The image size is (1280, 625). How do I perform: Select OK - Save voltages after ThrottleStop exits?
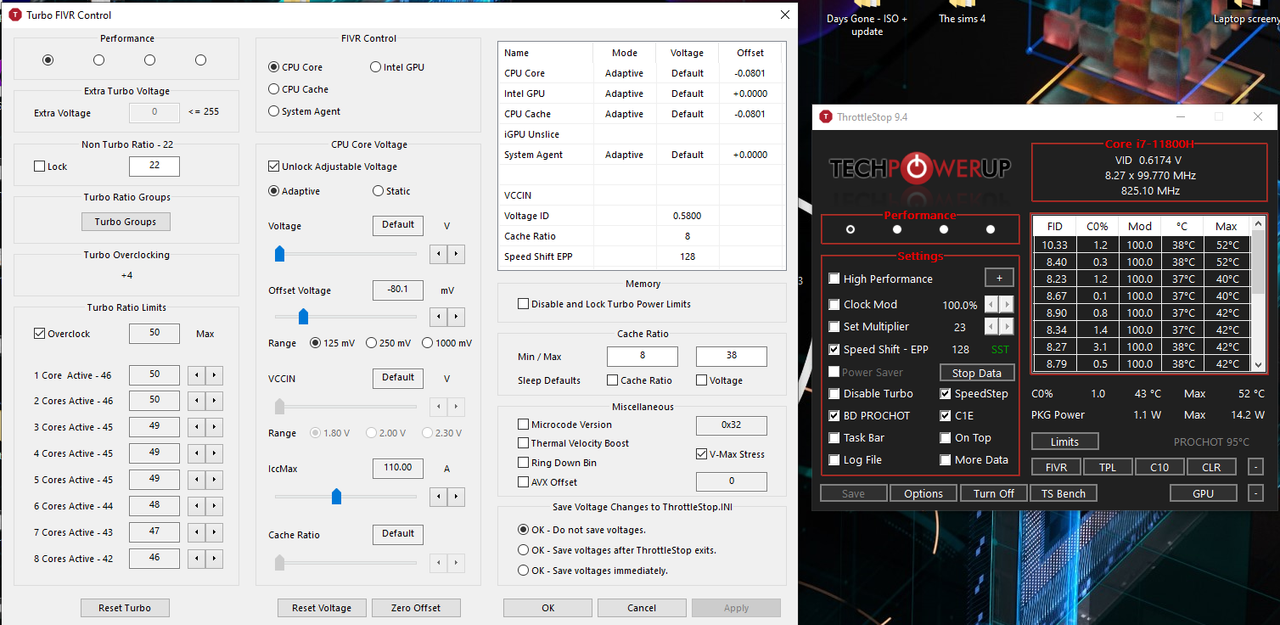pyautogui.click(x=523, y=550)
